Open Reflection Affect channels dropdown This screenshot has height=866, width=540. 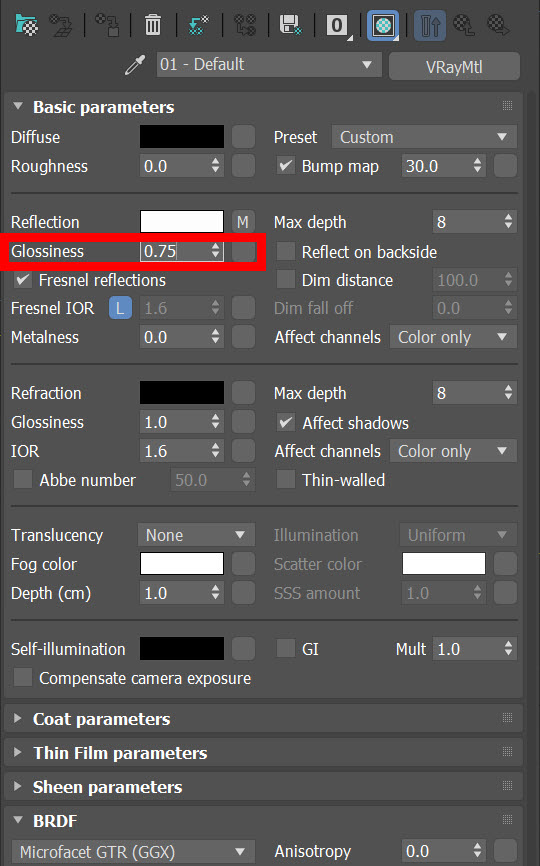click(x=453, y=337)
